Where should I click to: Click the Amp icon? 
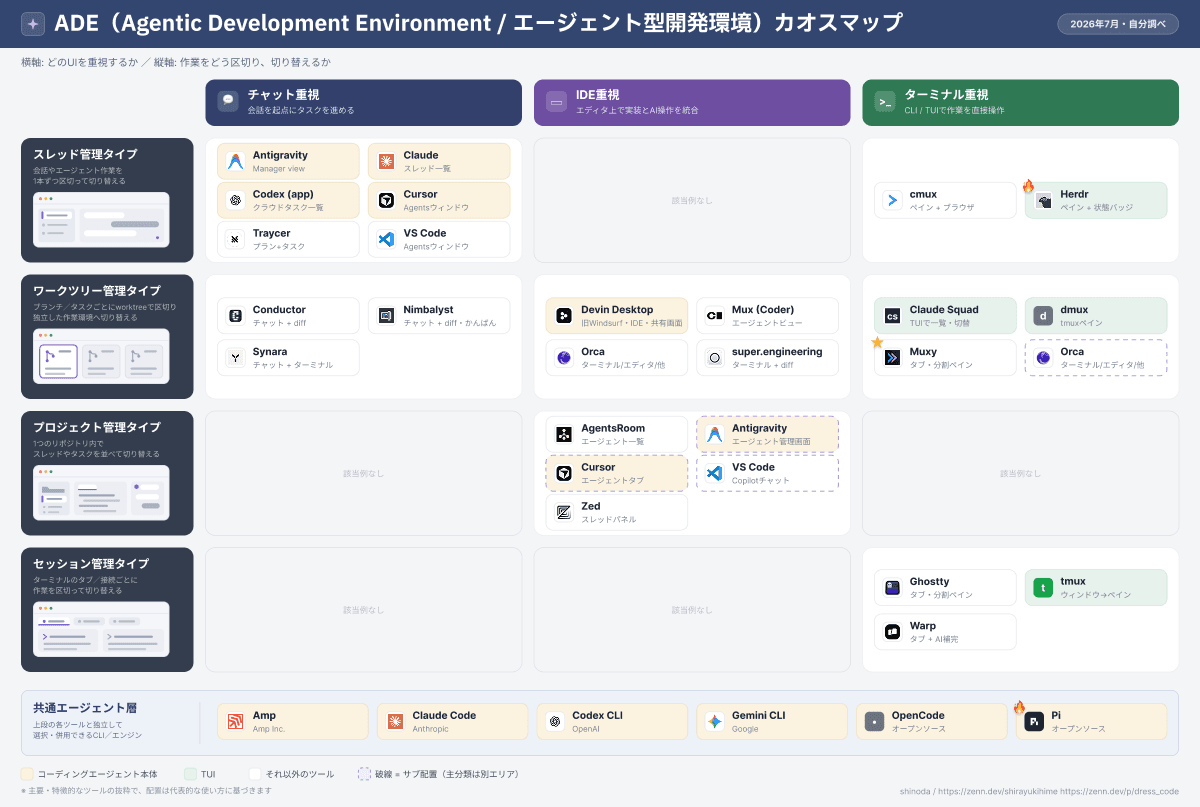[236, 722]
